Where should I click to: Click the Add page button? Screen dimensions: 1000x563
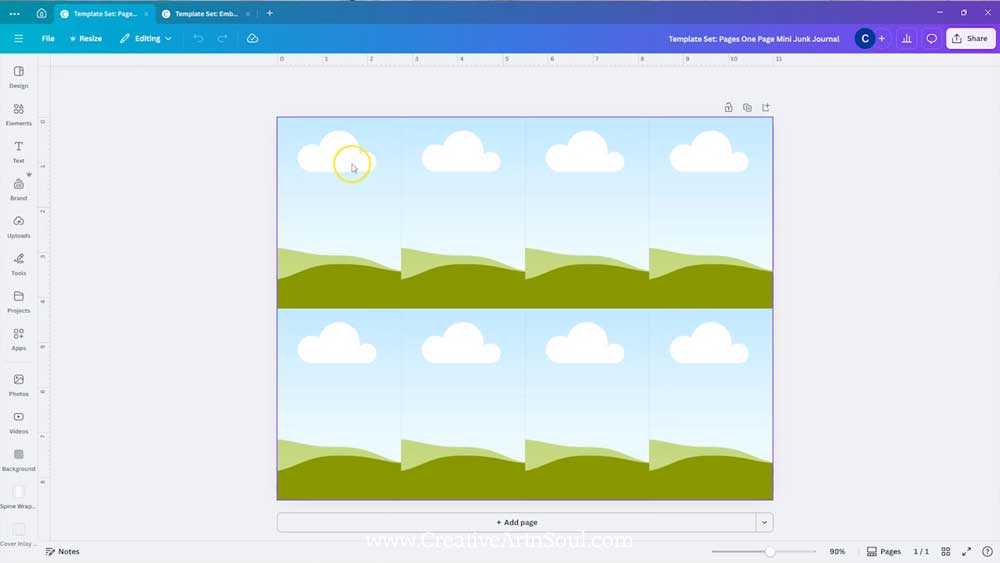point(516,522)
